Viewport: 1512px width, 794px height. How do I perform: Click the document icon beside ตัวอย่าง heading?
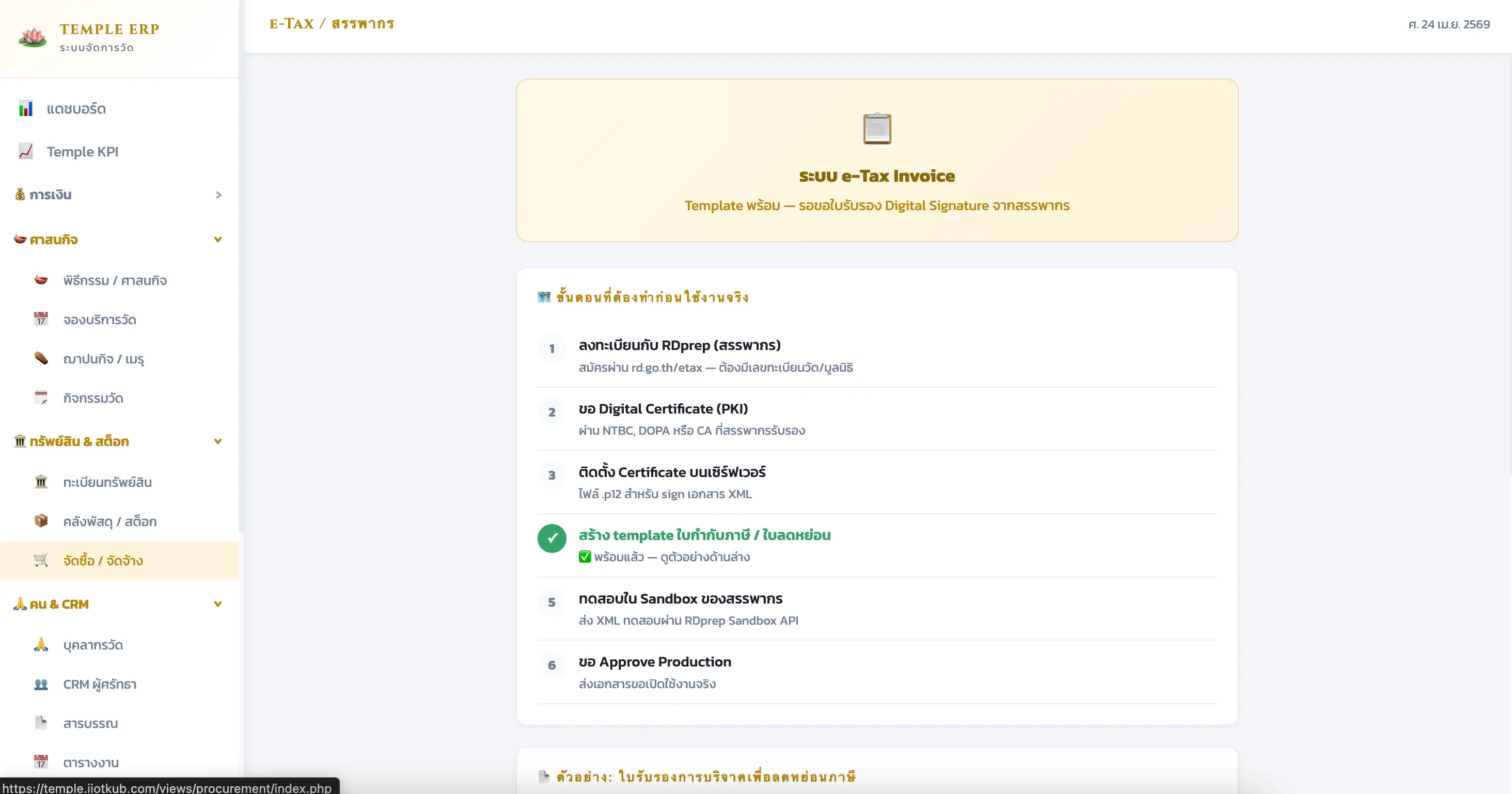pyautogui.click(x=544, y=776)
